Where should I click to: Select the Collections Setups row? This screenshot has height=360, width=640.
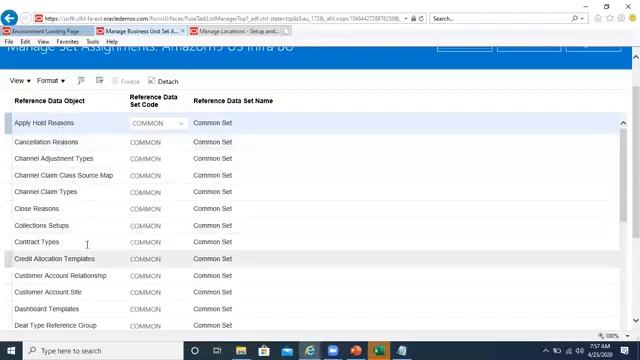point(312,225)
